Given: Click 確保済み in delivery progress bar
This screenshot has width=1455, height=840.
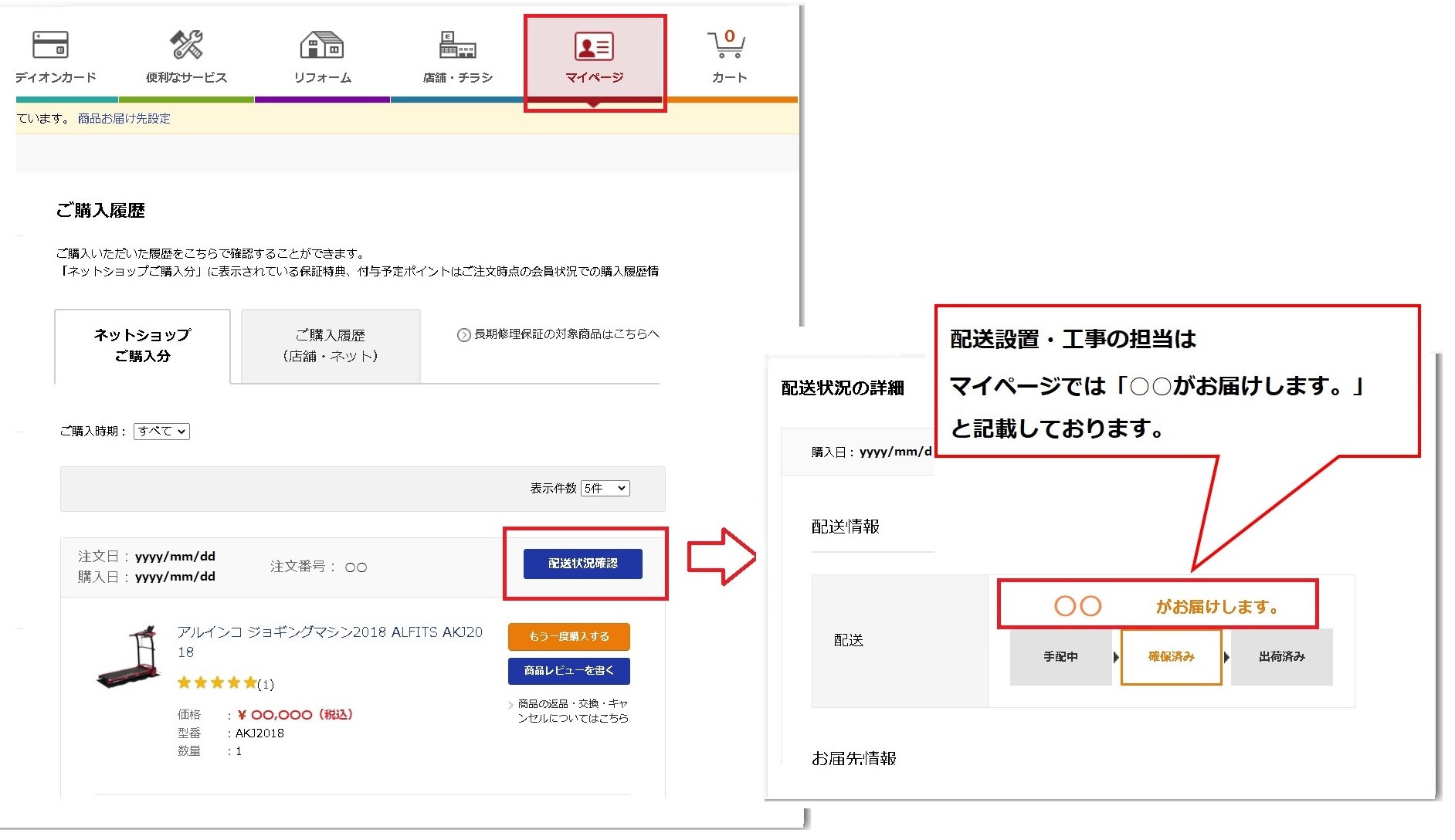Looking at the screenshot, I should click(x=1171, y=657).
